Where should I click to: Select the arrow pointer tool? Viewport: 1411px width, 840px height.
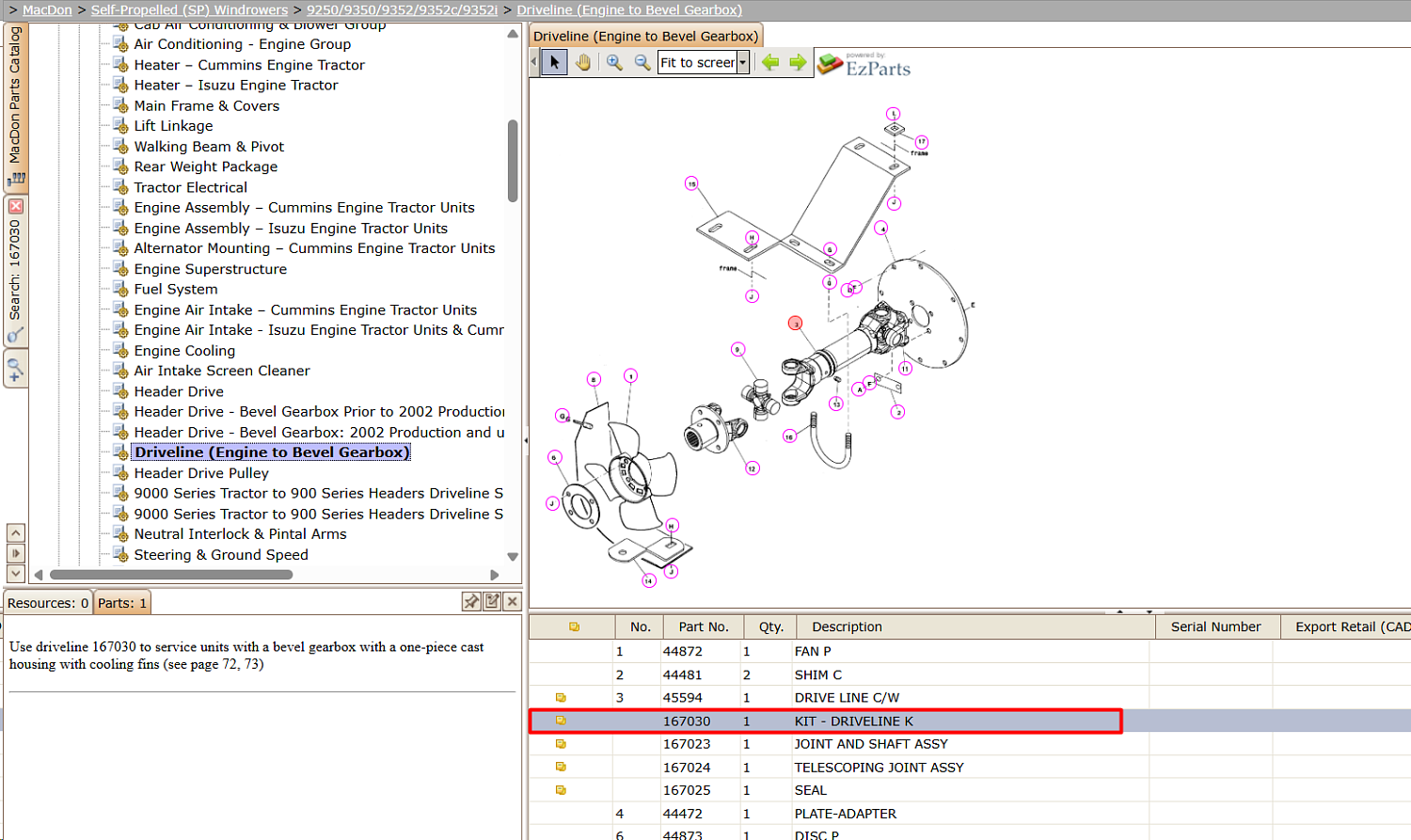(x=555, y=63)
